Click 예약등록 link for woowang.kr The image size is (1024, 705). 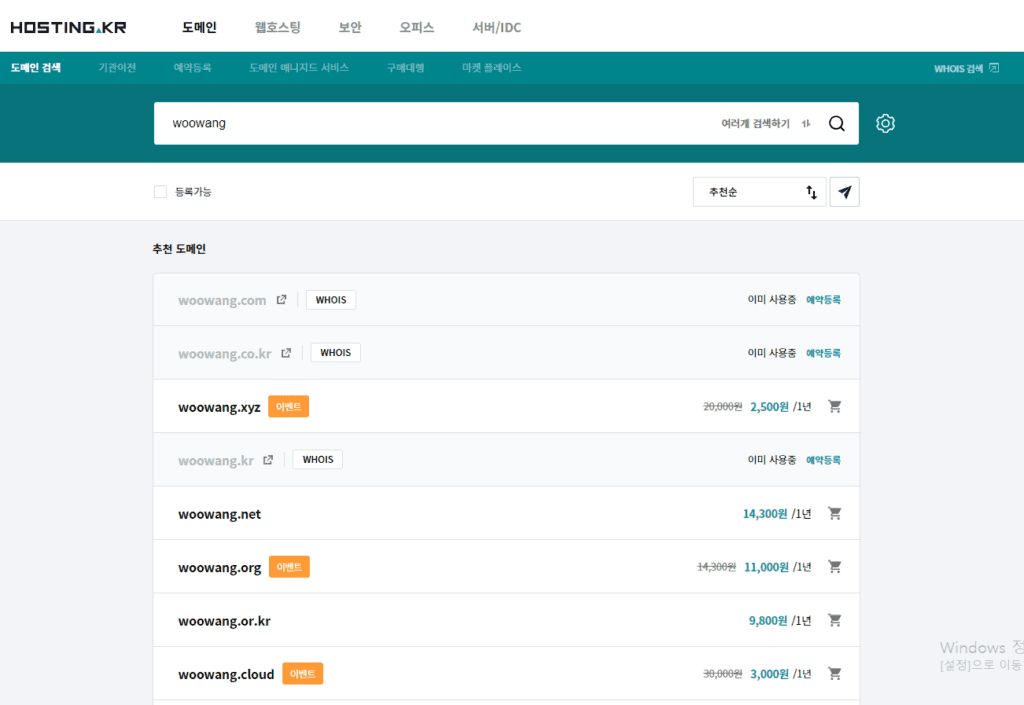coord(823,460)
